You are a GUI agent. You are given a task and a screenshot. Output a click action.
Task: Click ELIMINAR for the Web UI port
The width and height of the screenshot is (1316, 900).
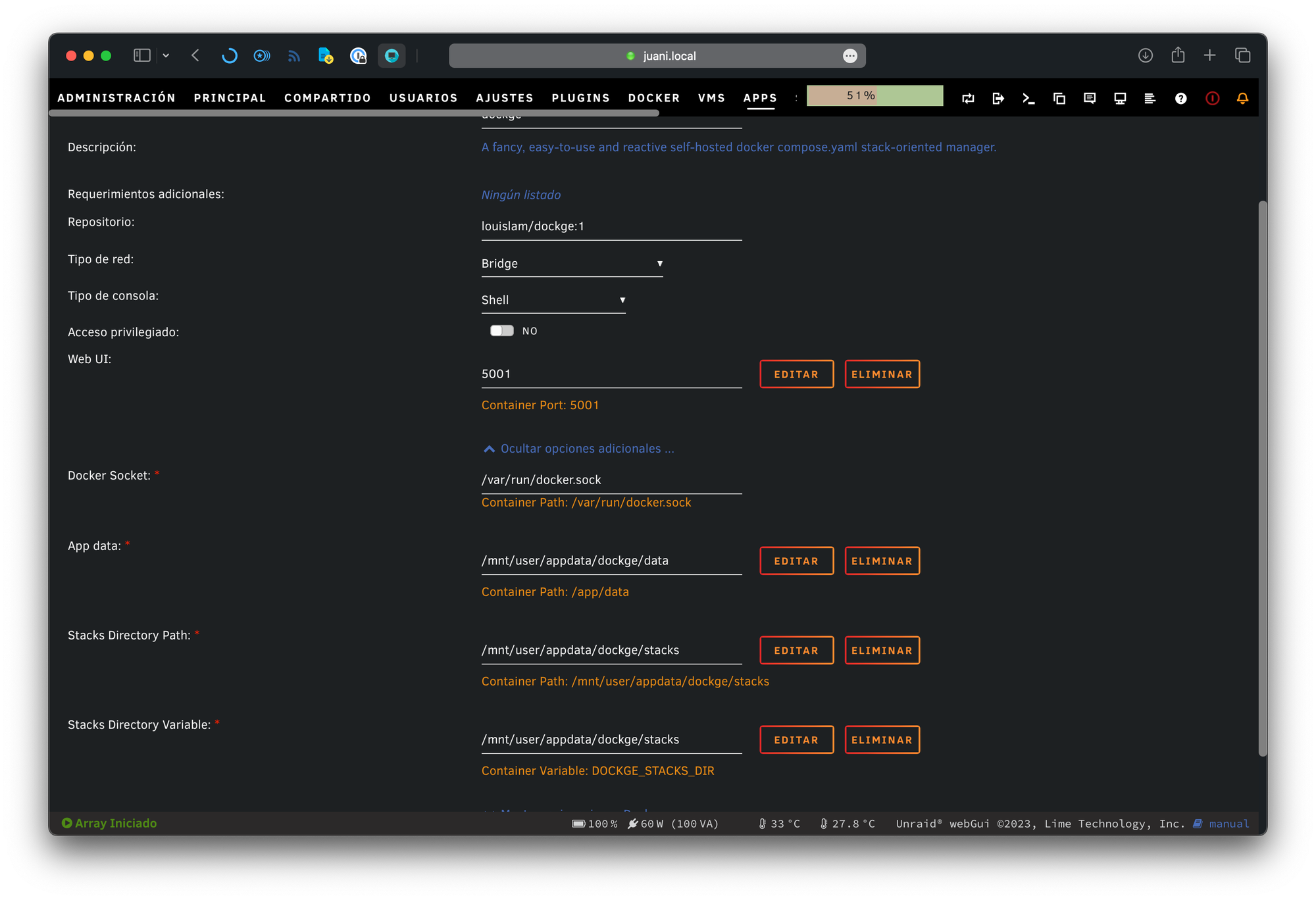pyautogui.click(x=882, y=374)
